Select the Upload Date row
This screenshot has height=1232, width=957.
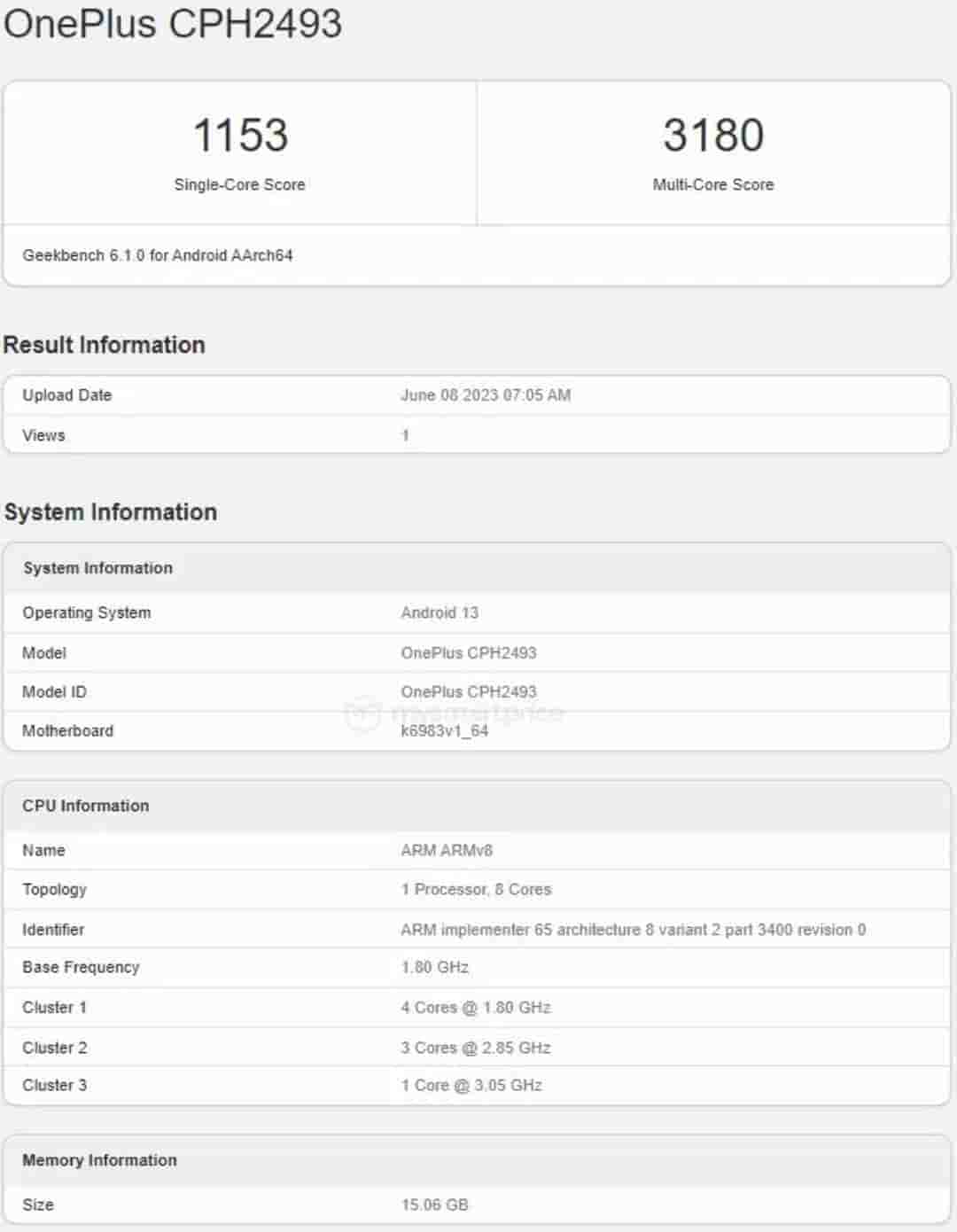click(x=66, y=395)
